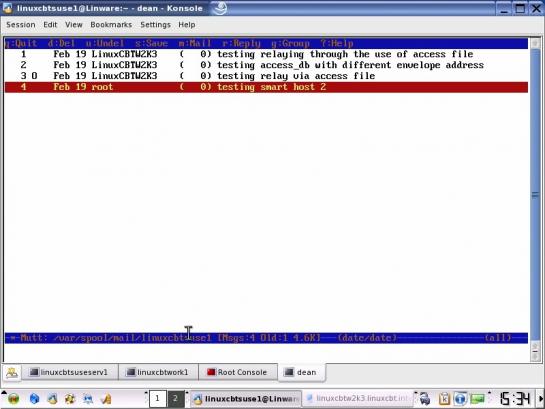545x409 pixels.
Task: Launch the home folder icon in panel
Action: (52, 399)
